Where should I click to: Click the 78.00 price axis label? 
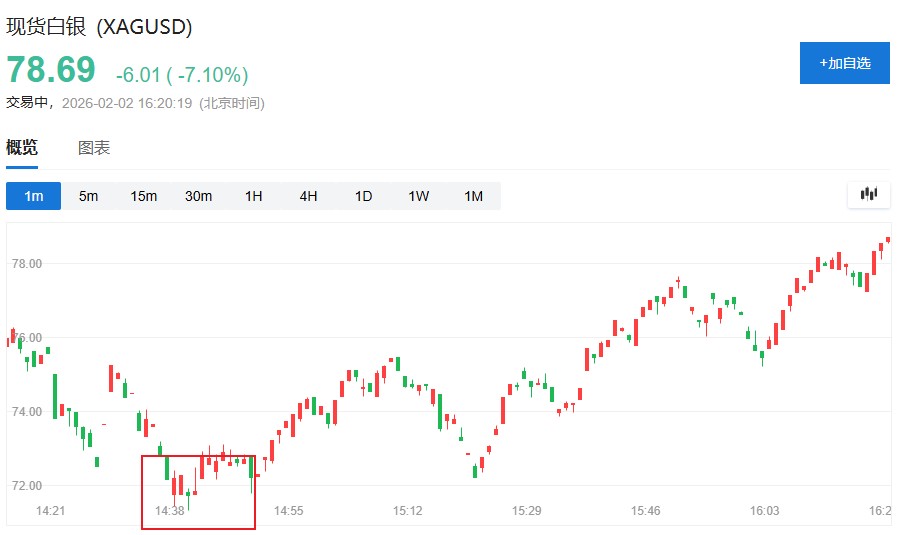click(25, 264)
